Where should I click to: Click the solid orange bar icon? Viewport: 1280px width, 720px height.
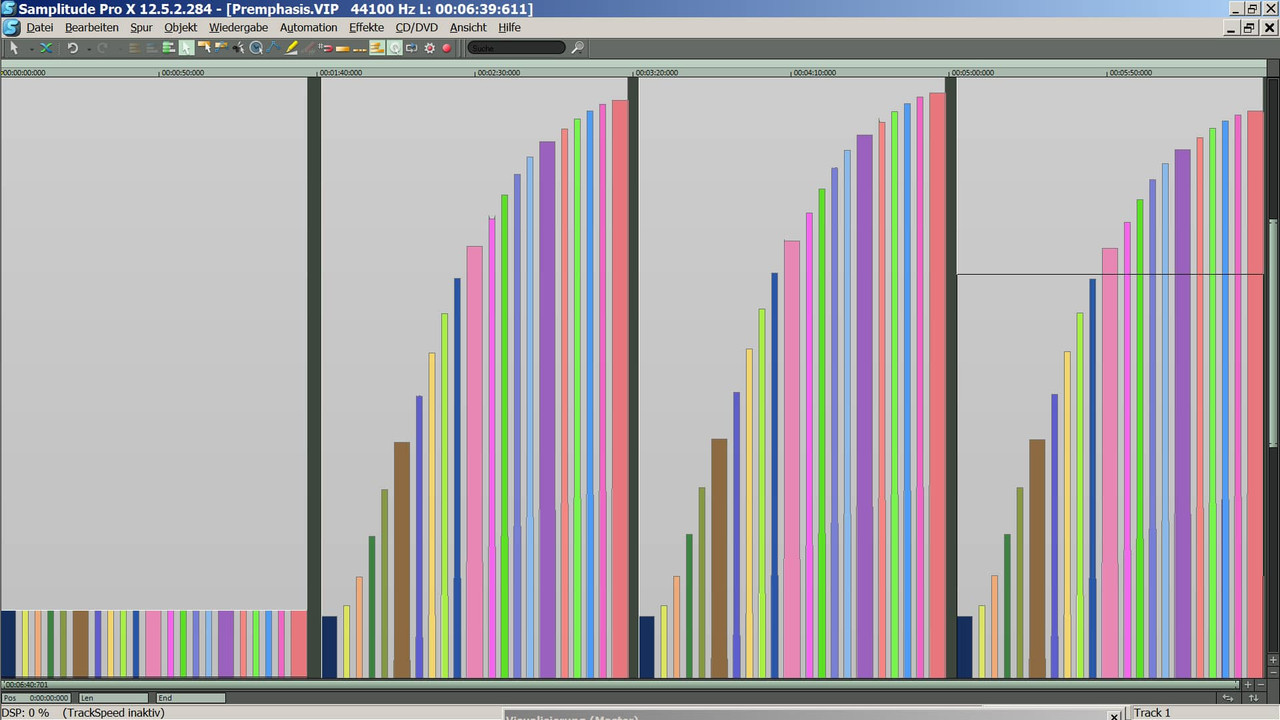[343, 47]
